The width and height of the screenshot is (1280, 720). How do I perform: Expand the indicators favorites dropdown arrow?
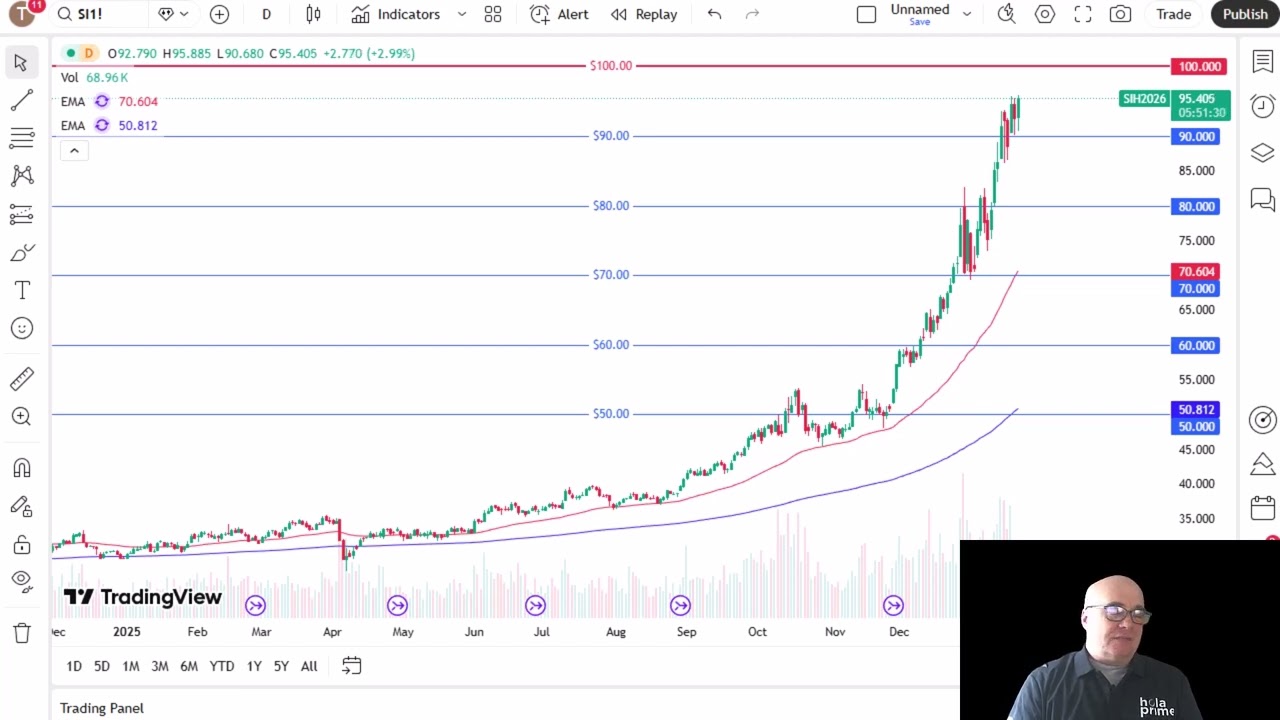pyautogui.click(x=461, y=14)
